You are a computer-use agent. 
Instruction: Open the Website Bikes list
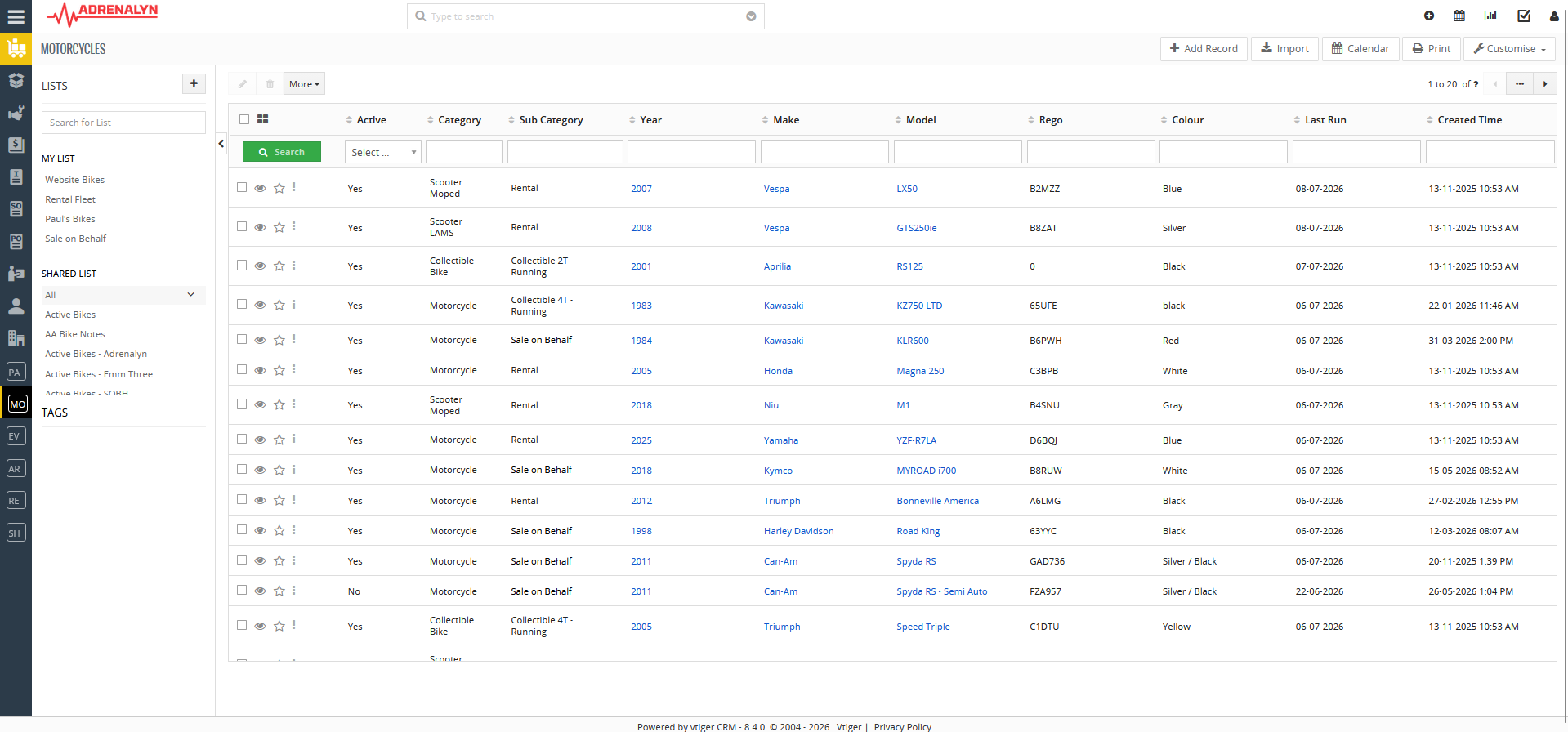75,180
